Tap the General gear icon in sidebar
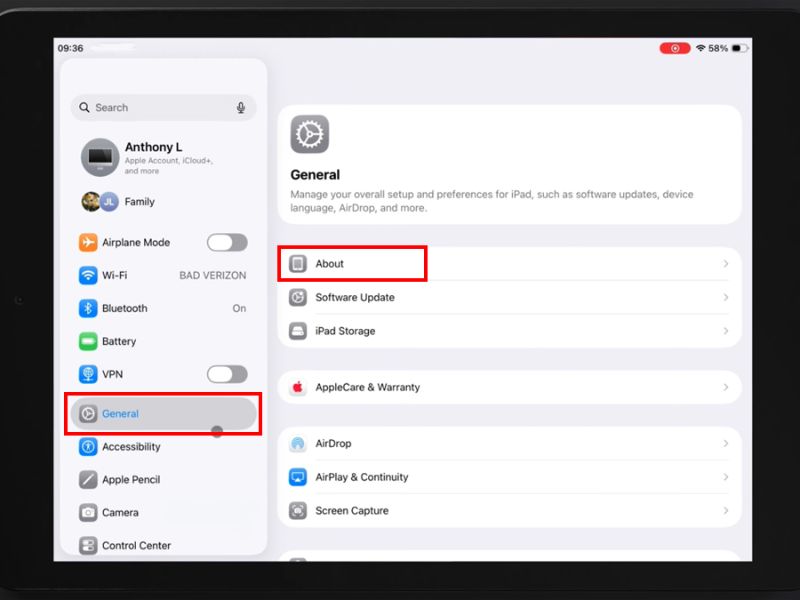This screenshot has width=800, height=600. point(88,414)
